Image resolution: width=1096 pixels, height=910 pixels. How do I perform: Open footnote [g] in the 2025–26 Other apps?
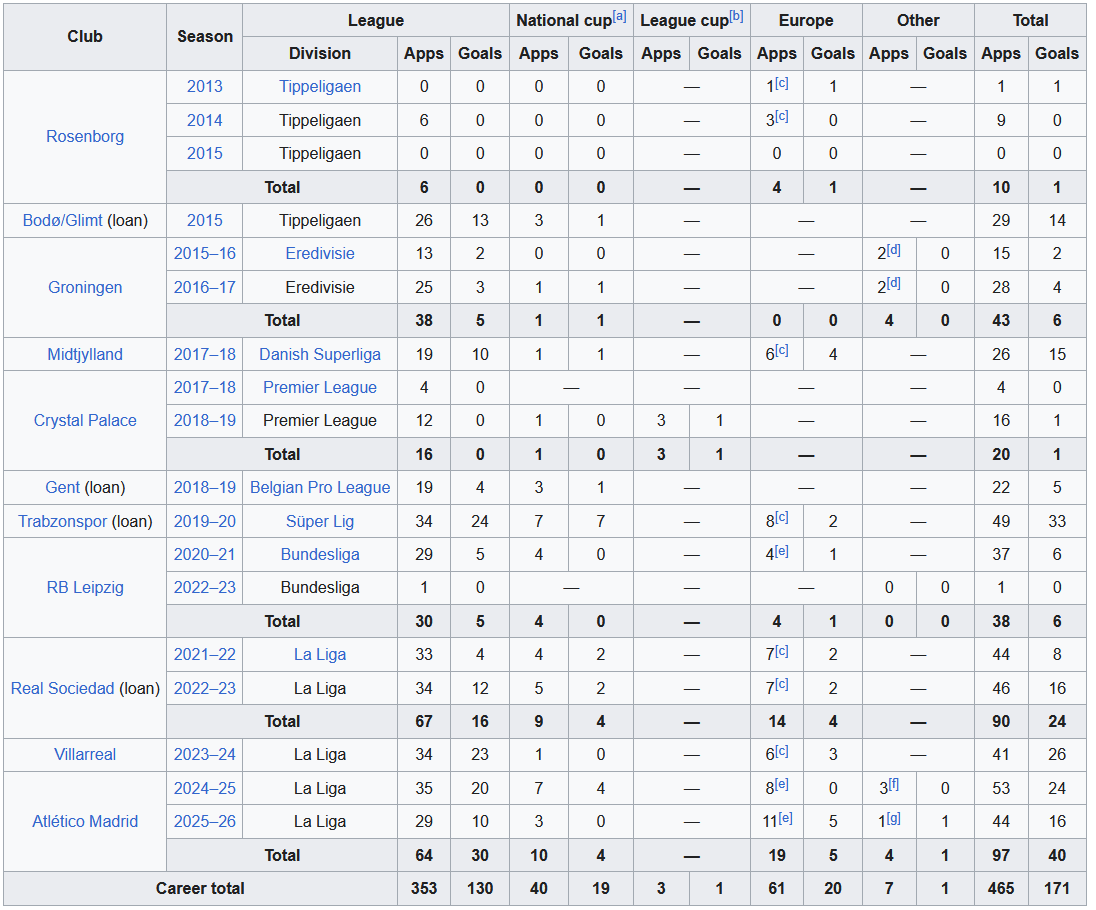[893, 818]
